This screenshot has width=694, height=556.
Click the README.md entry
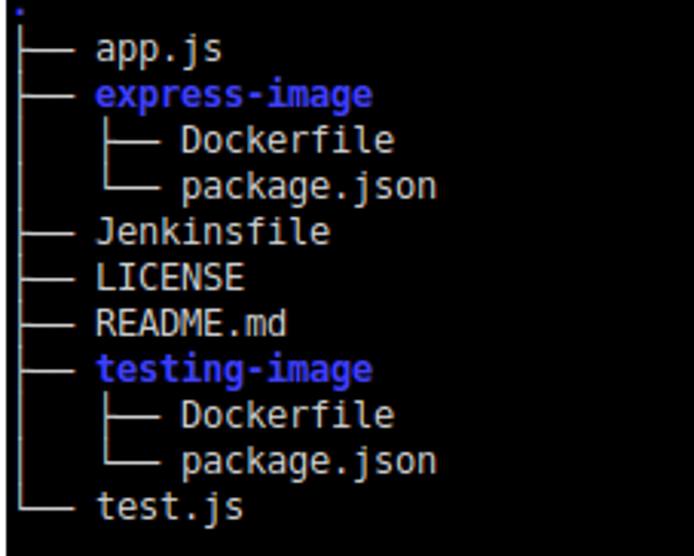[191, 323]
